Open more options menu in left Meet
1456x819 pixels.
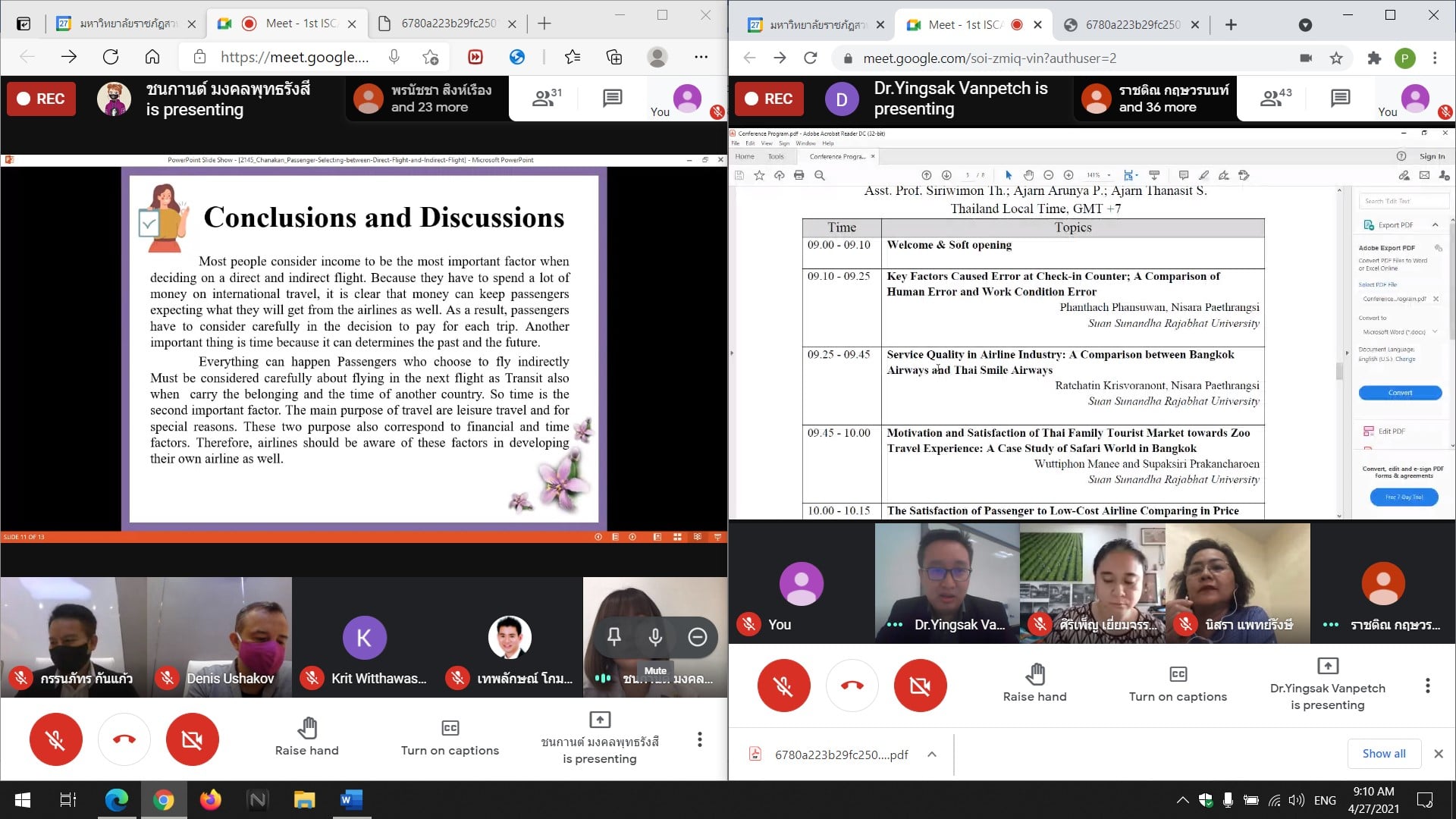point(699,739)
